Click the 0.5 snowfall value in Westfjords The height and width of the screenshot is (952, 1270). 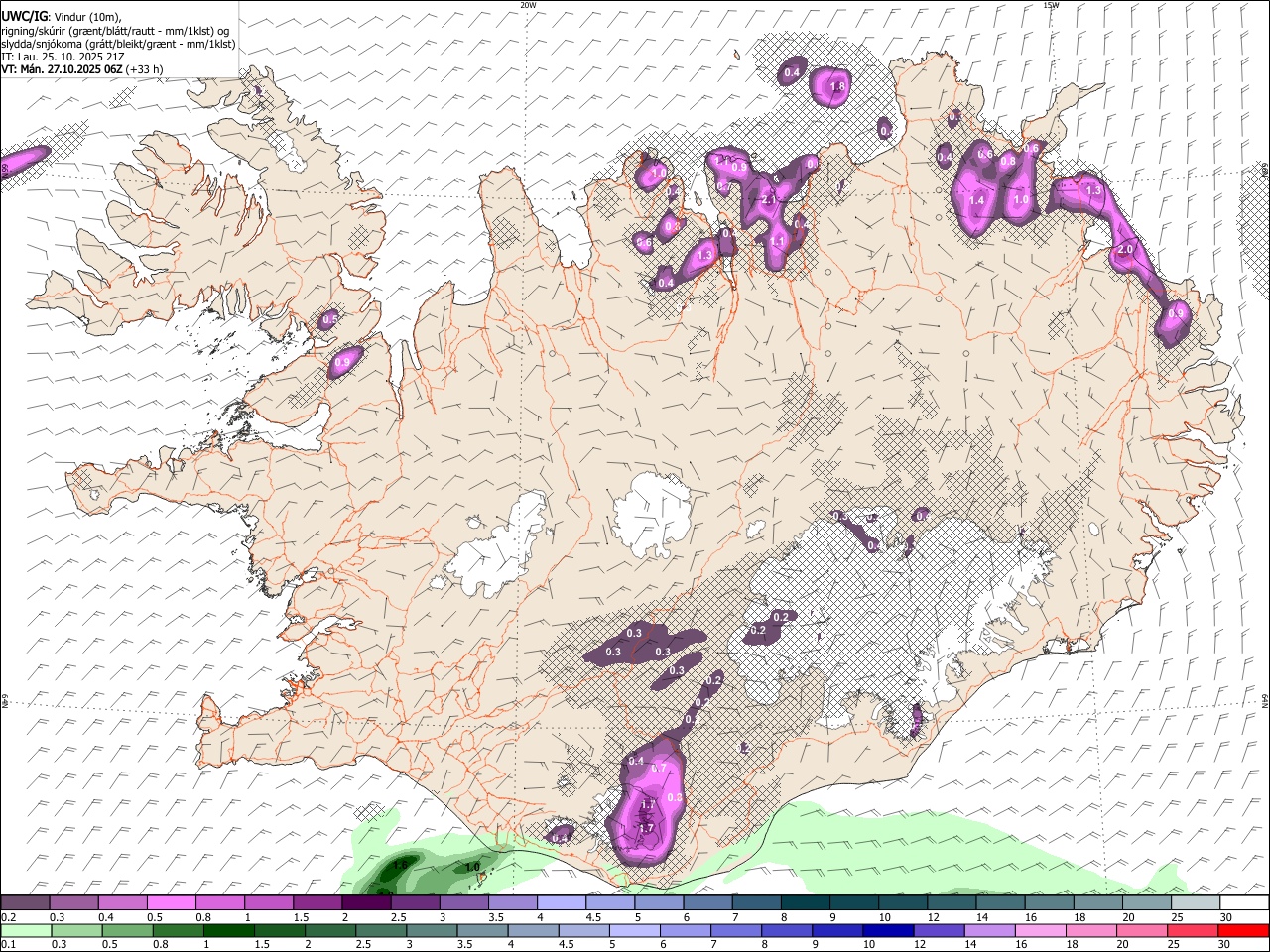coord(329,319)
